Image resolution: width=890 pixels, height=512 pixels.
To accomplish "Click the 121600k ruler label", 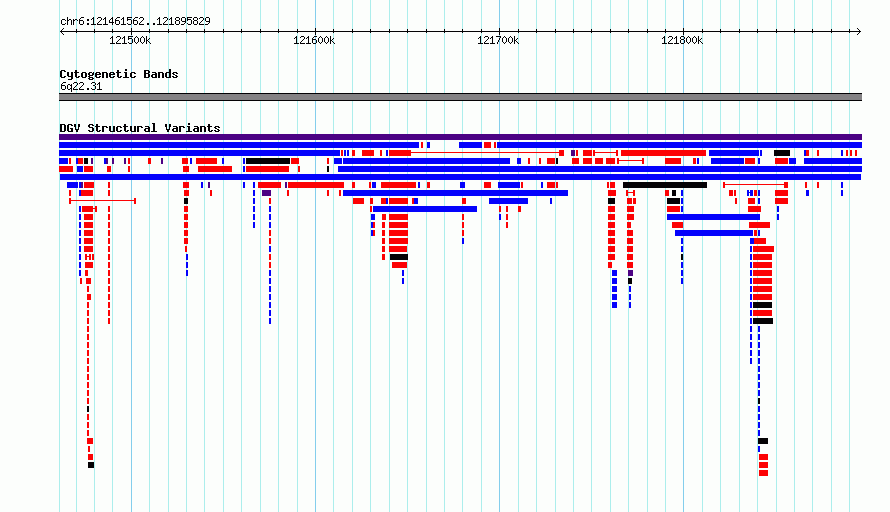I will (x=314, y=40).
